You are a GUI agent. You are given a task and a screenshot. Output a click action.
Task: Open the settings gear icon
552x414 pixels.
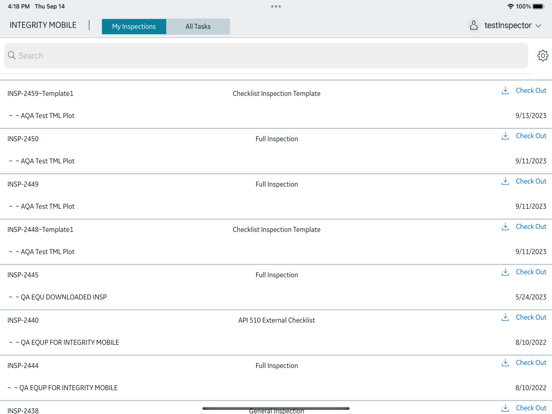(542, 56)
